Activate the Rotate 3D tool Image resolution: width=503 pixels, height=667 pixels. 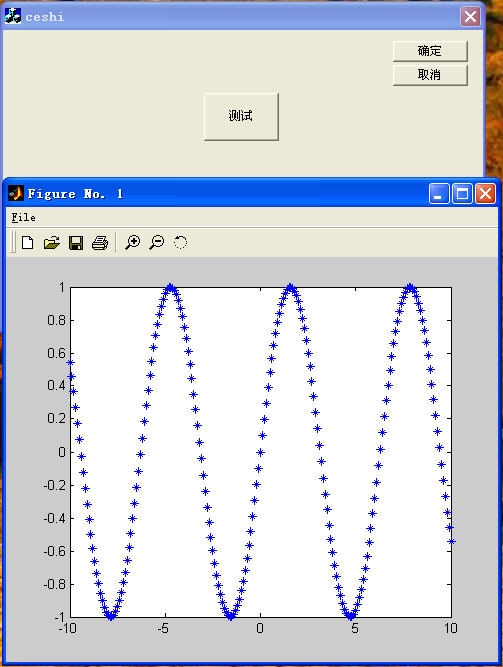click(180, 242)
